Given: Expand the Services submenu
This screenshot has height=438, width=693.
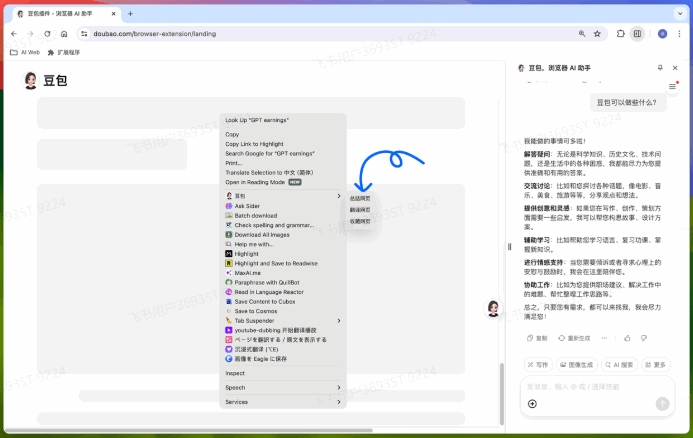Looking at the screenshot, I should (x=283, y=402).
